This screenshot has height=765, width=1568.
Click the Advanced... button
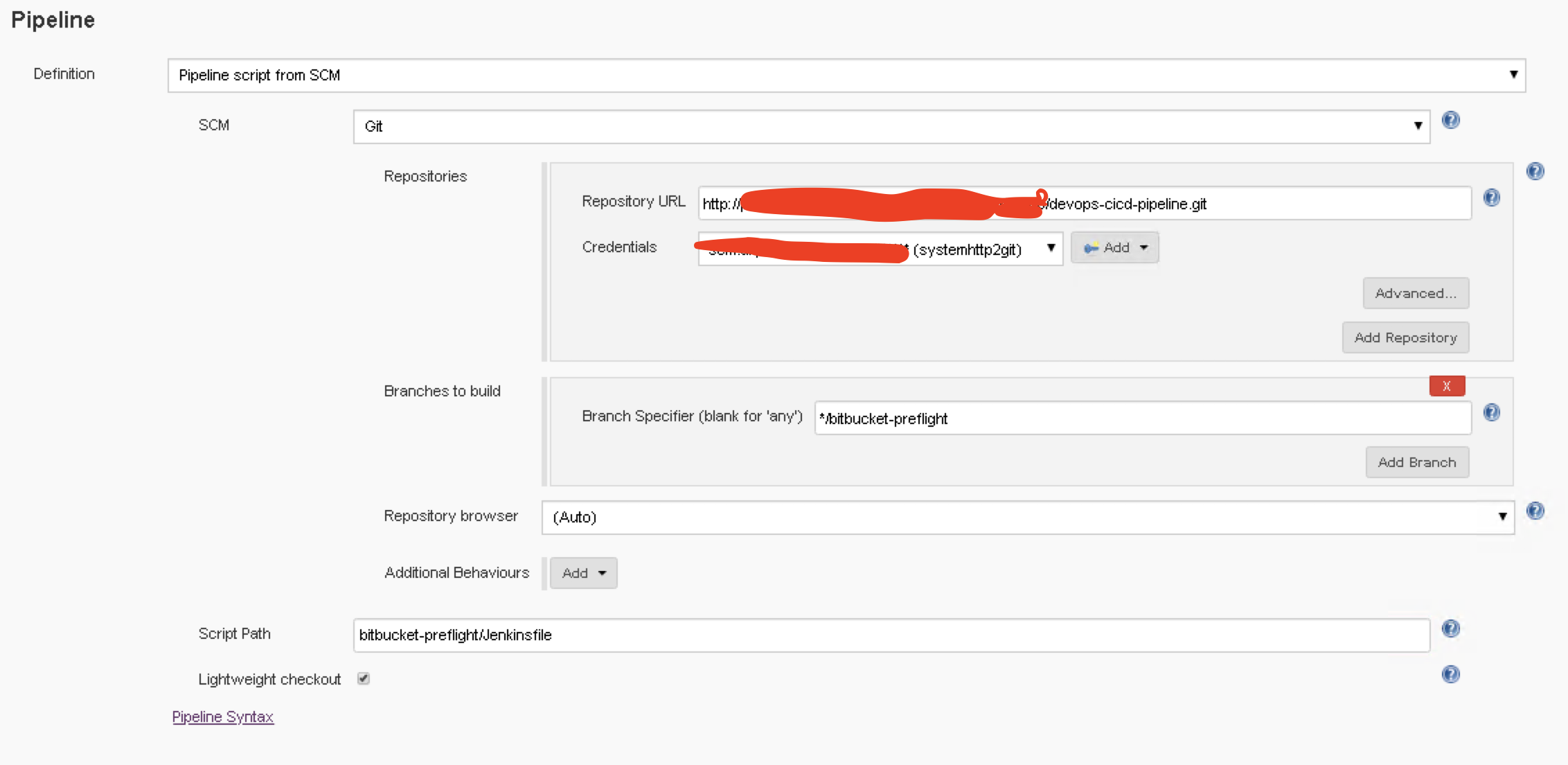click(x=1416, y=294)
